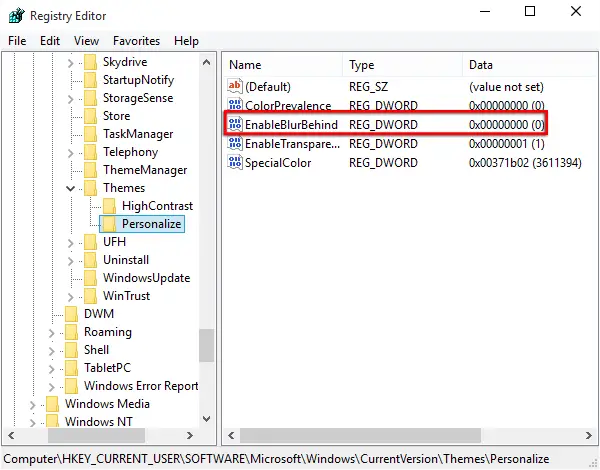The width and height of the screenshot is (600, 470).
Task: Click the Store folder icon
Action: click(x=90, y=116)
